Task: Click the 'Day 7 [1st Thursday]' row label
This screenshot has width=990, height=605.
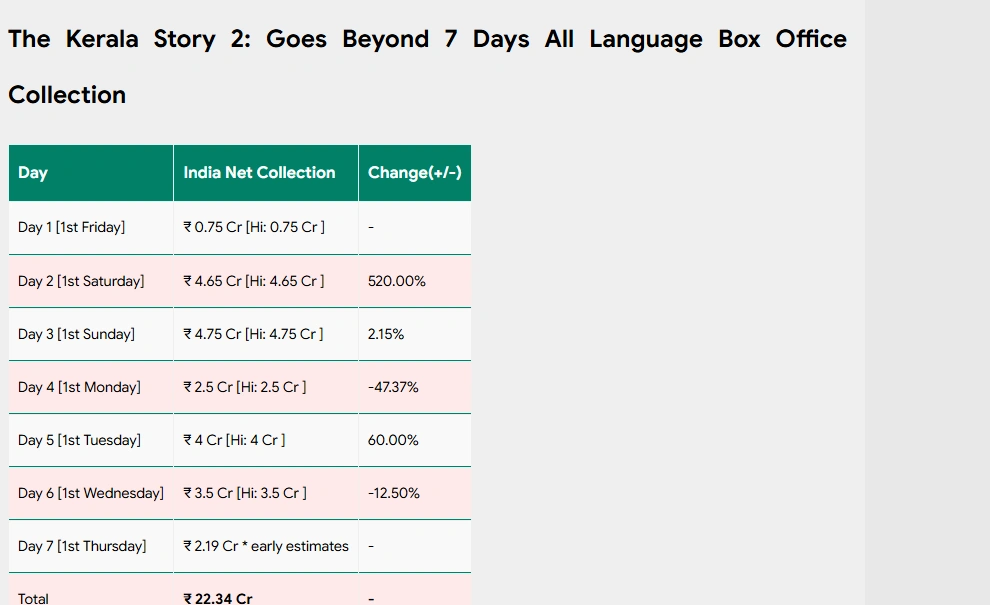Action: (x=83, y=546)
